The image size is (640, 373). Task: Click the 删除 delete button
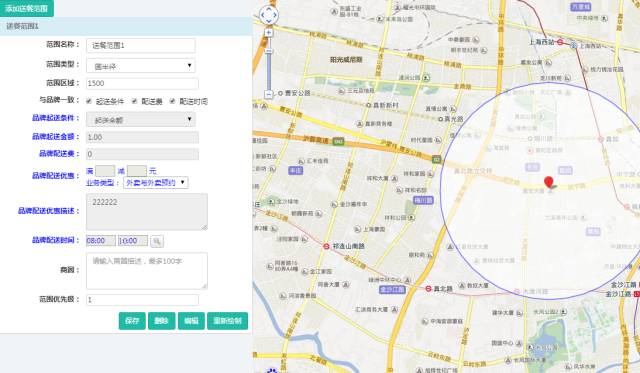[x=162, y=321]
